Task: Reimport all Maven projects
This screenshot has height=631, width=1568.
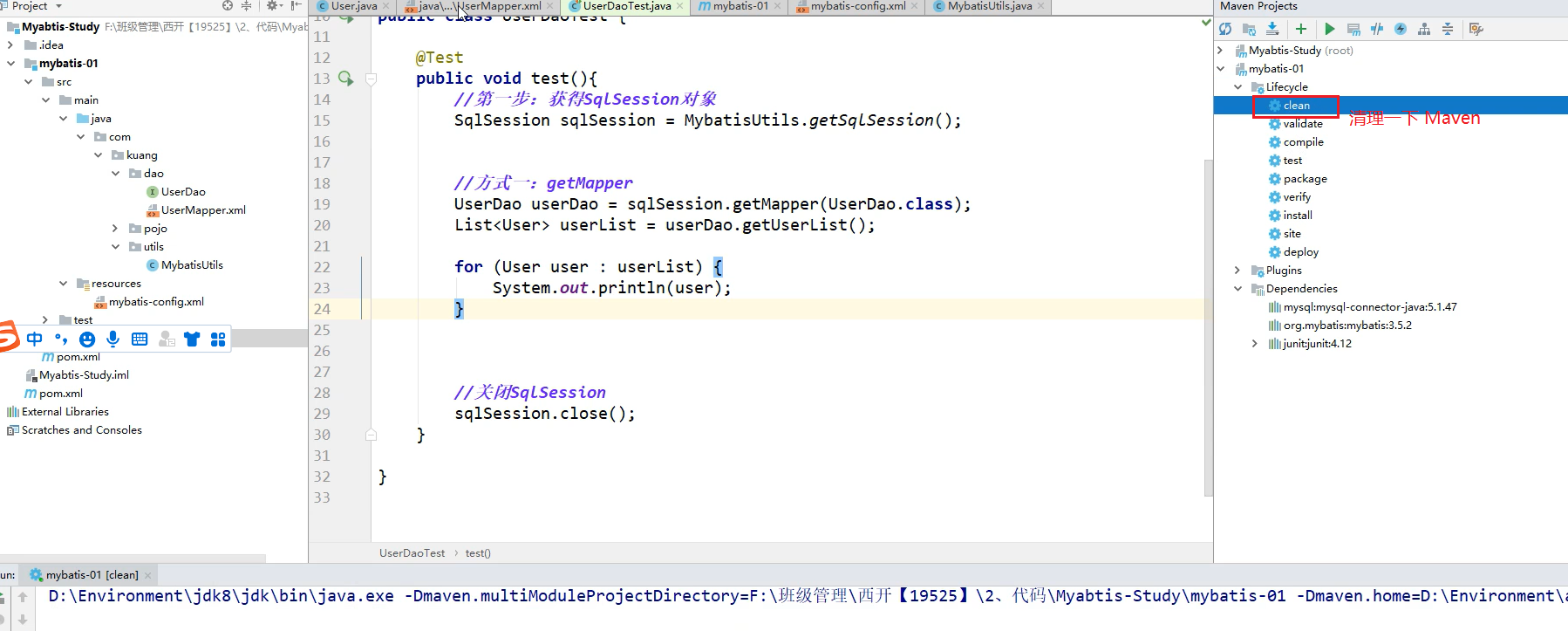Action: (1225, 29)
